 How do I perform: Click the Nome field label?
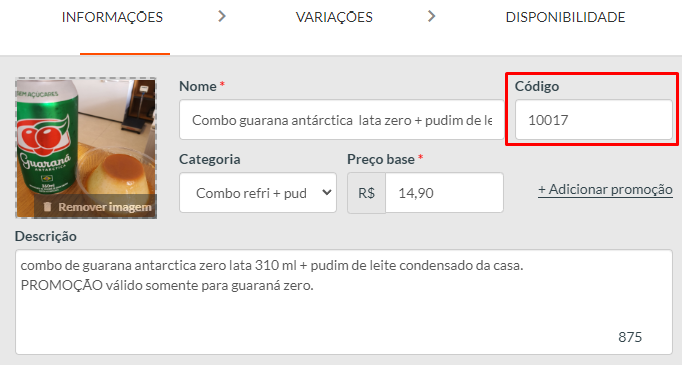pos(198,86)
